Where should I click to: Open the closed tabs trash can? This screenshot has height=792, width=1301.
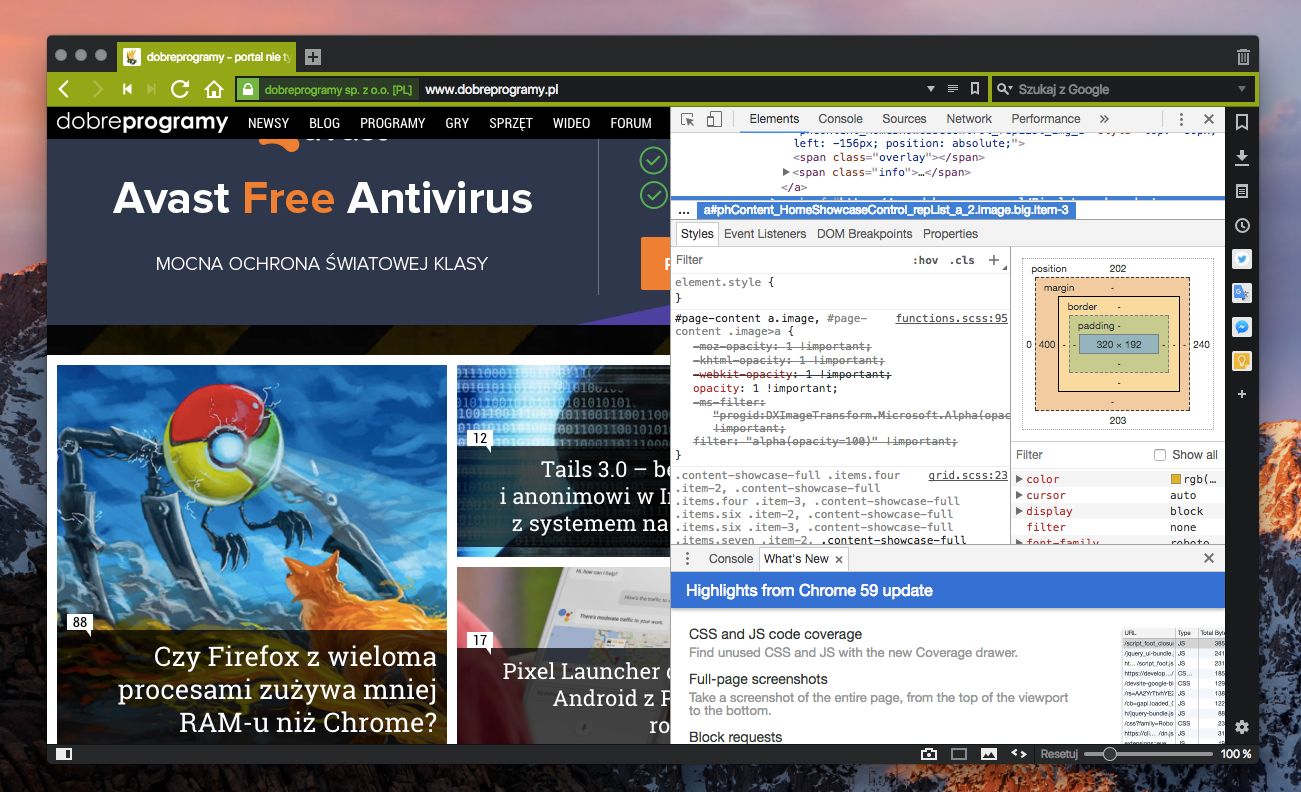pos(1242,57)
